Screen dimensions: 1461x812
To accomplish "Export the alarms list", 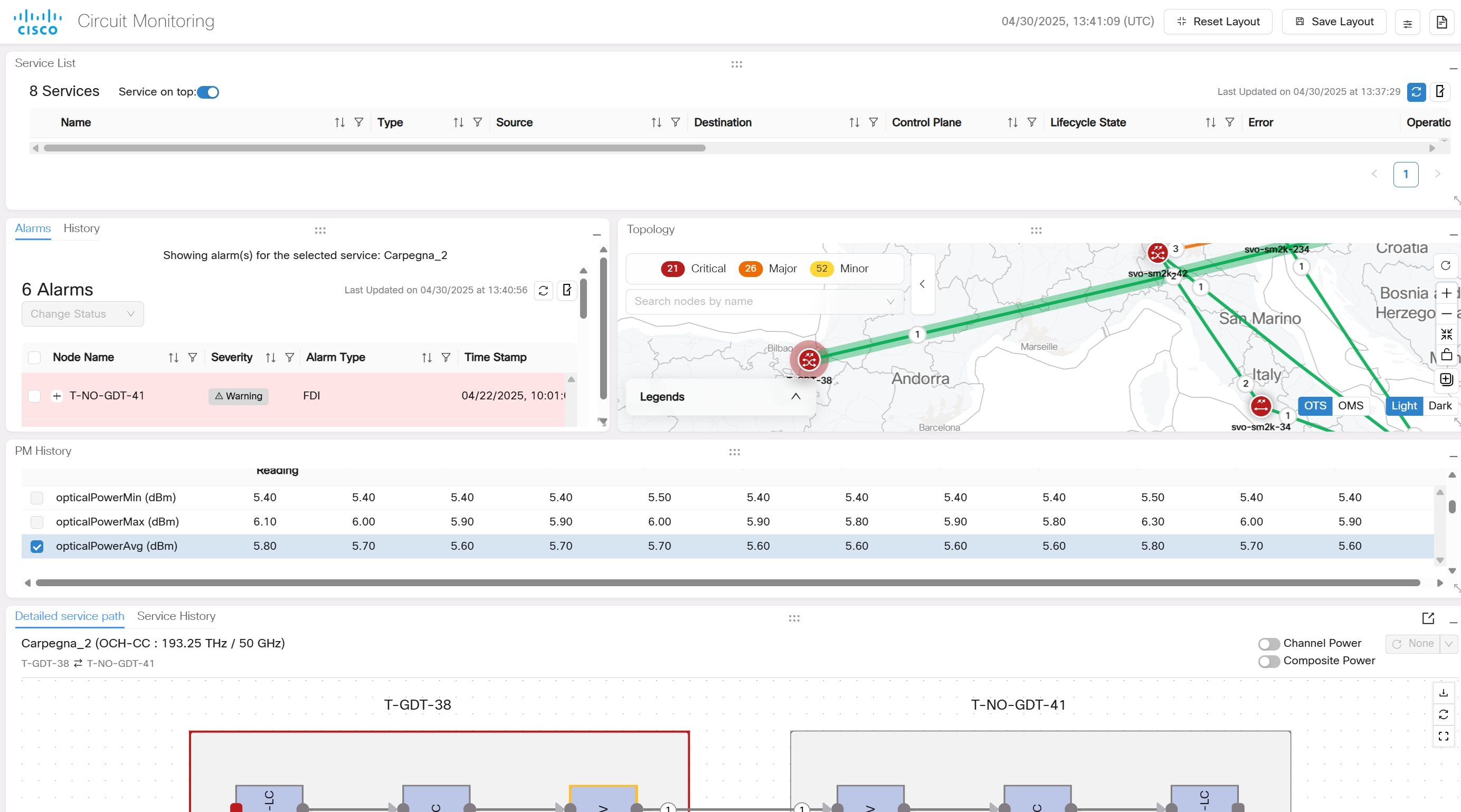I will pos(566,290).
